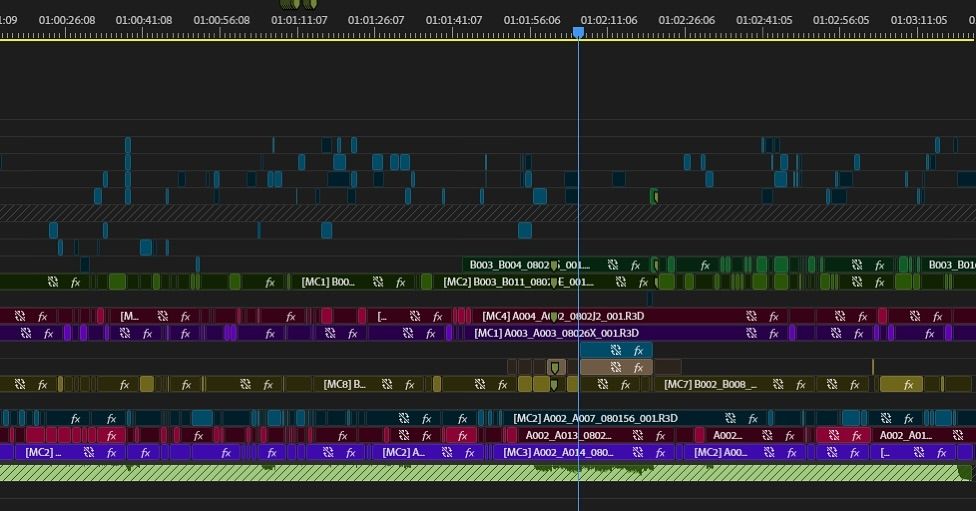976x511 pixels.
Task: Click fx badge on [MC2] A... clip
Action: pyautogui.click(x=470, y=453)
